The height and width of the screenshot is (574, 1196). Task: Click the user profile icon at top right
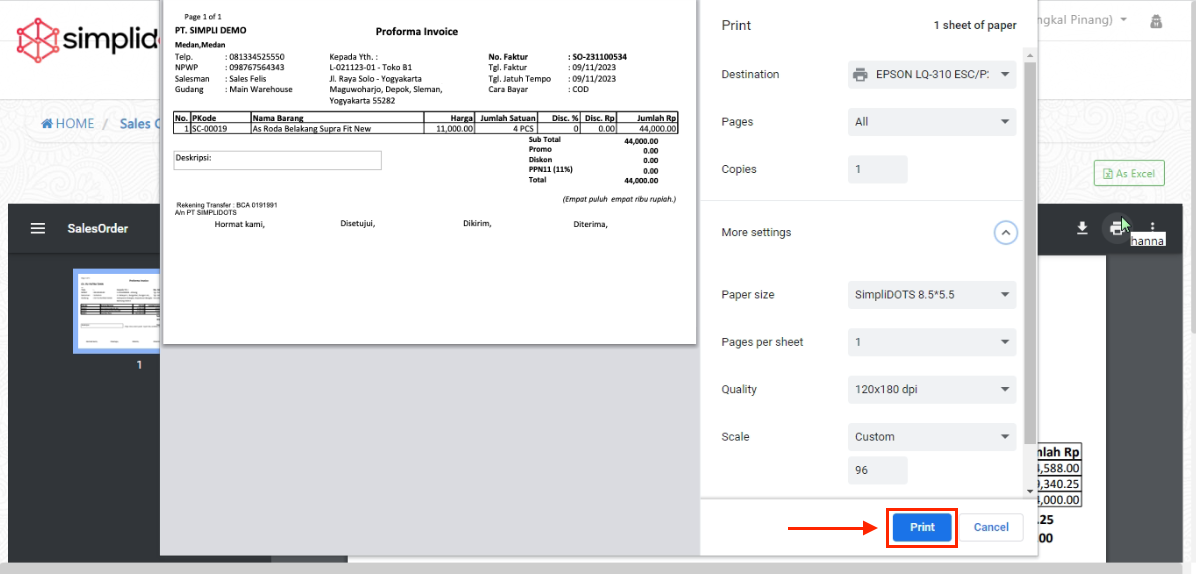(x=1156, y=21)
